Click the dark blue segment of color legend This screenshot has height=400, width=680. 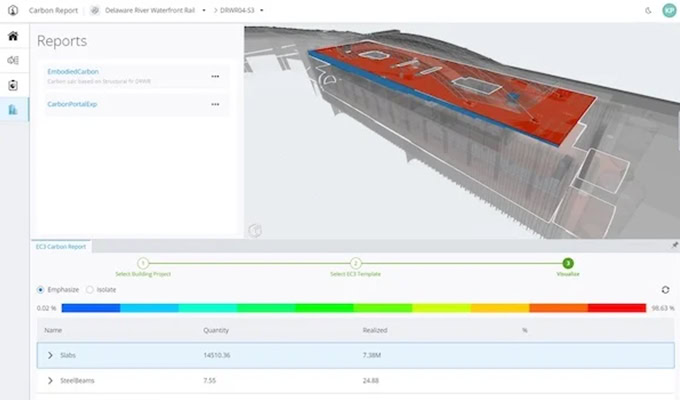tap(91, 308)
